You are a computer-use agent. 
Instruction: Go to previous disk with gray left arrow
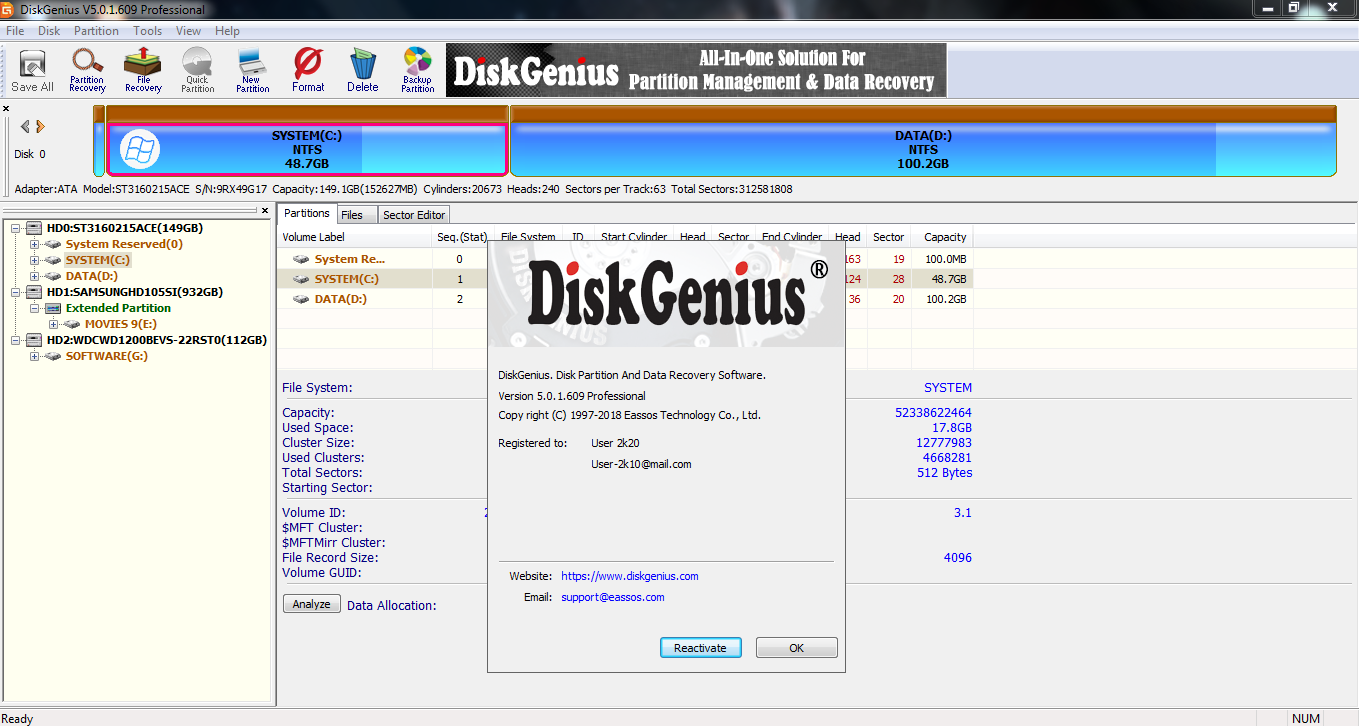(25, 126)
